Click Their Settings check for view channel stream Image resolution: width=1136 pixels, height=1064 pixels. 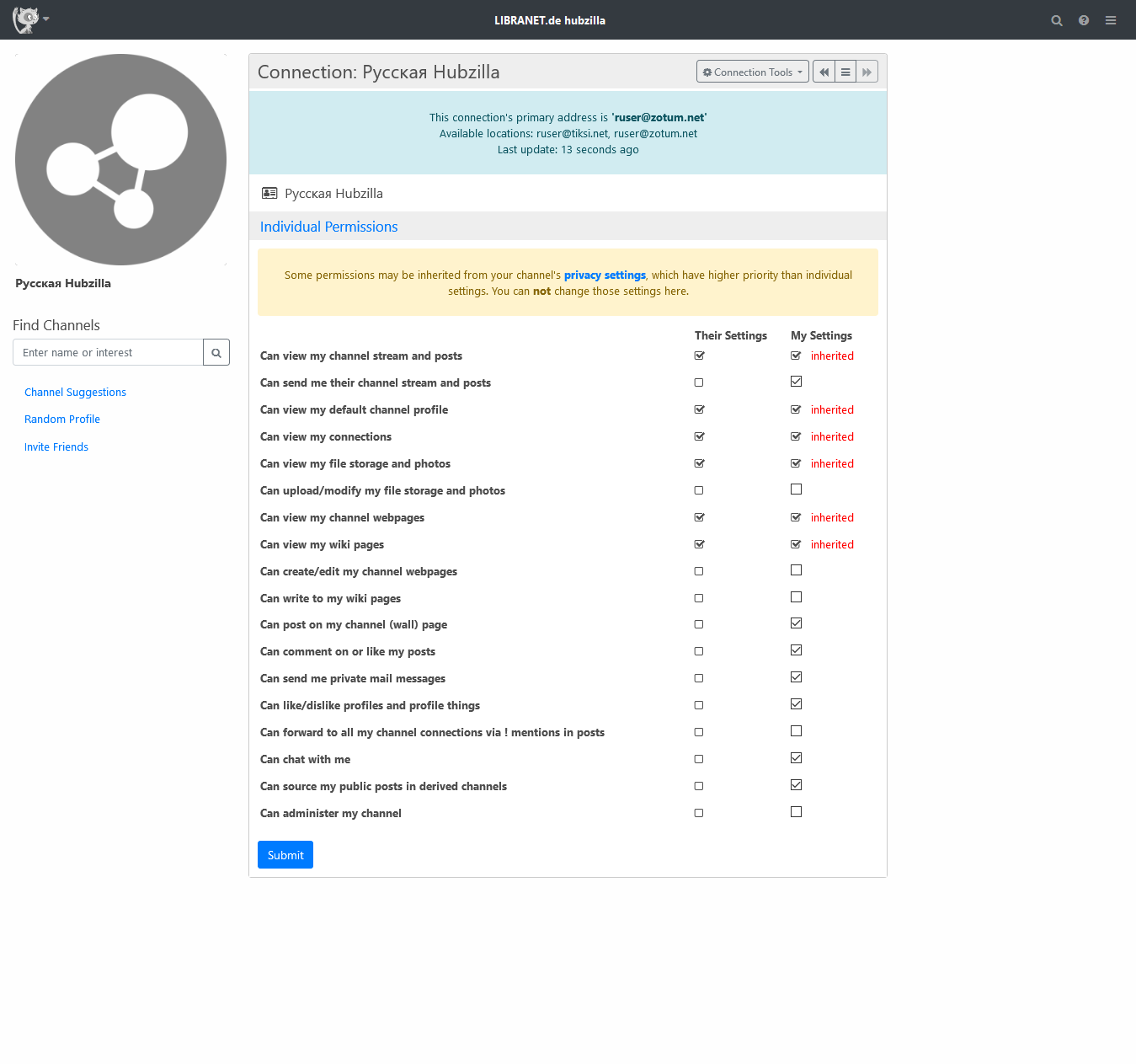[699, 356]
